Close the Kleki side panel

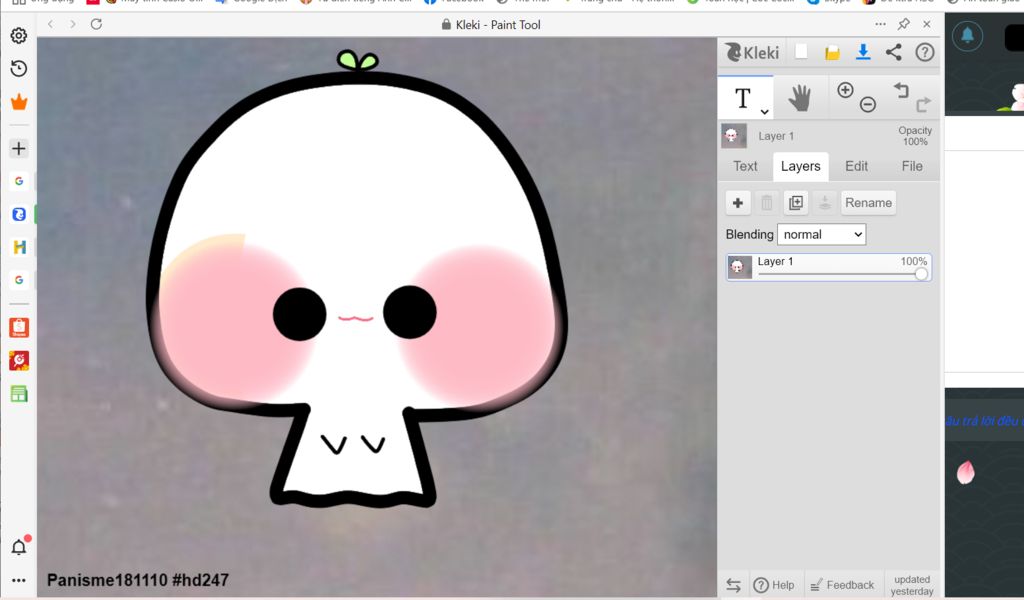[x=927, y=24]
